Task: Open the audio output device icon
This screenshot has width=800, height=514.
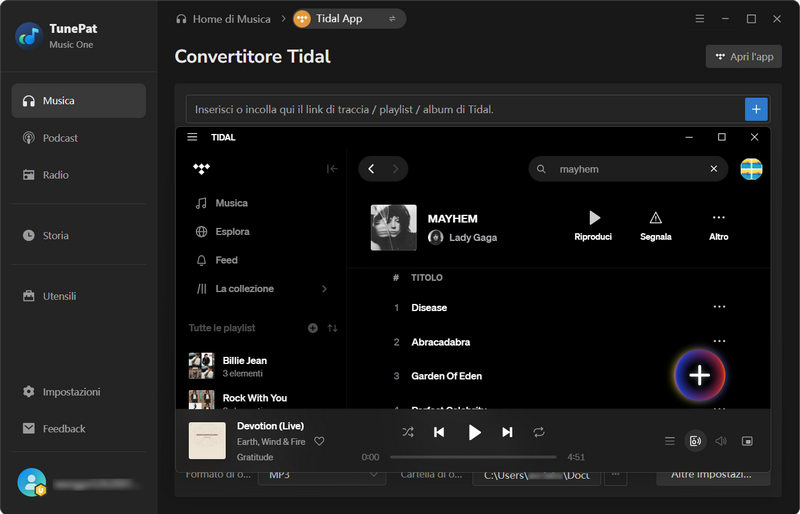Action: pyautogui.click(x=695, y=440)
